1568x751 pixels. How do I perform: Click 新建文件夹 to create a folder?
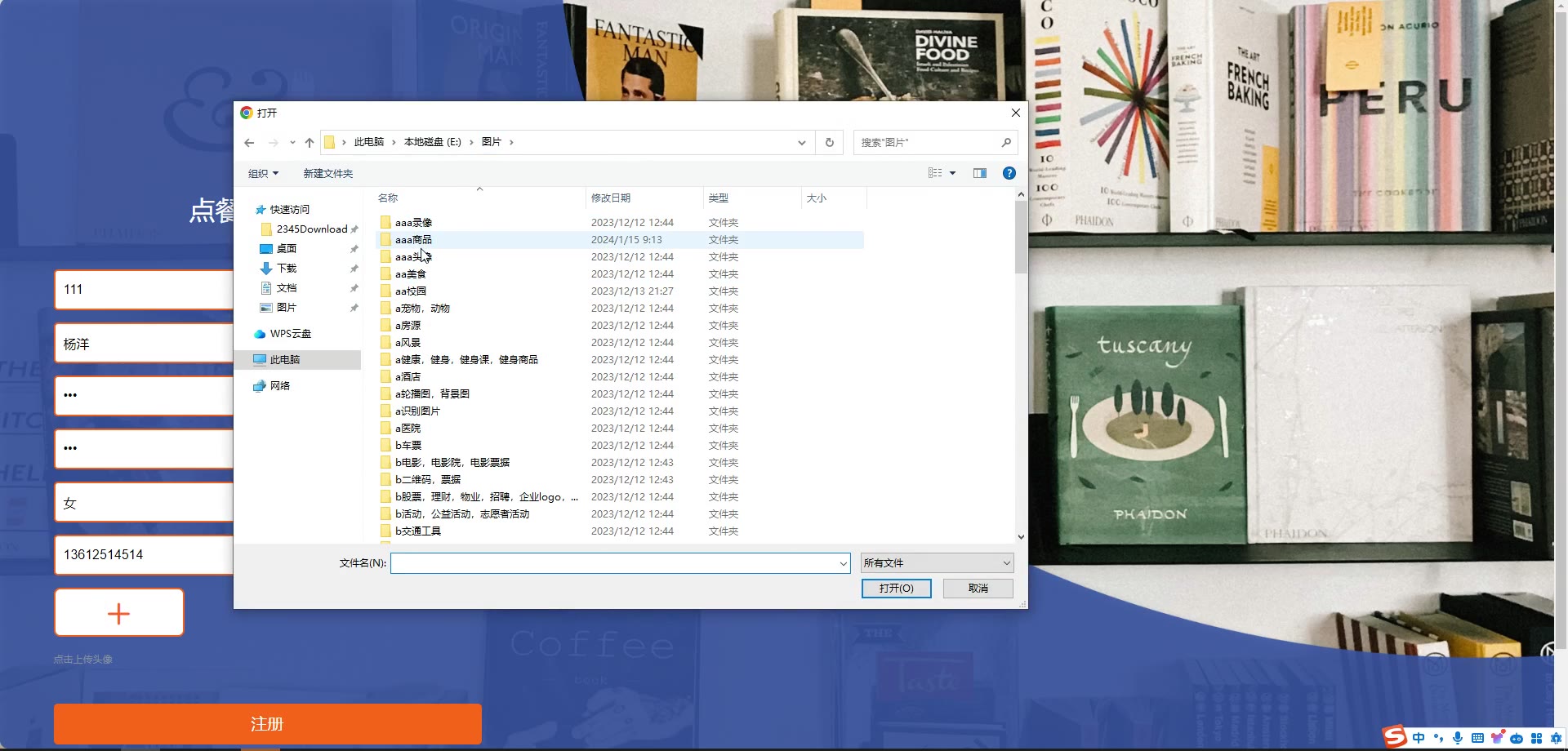327,173
